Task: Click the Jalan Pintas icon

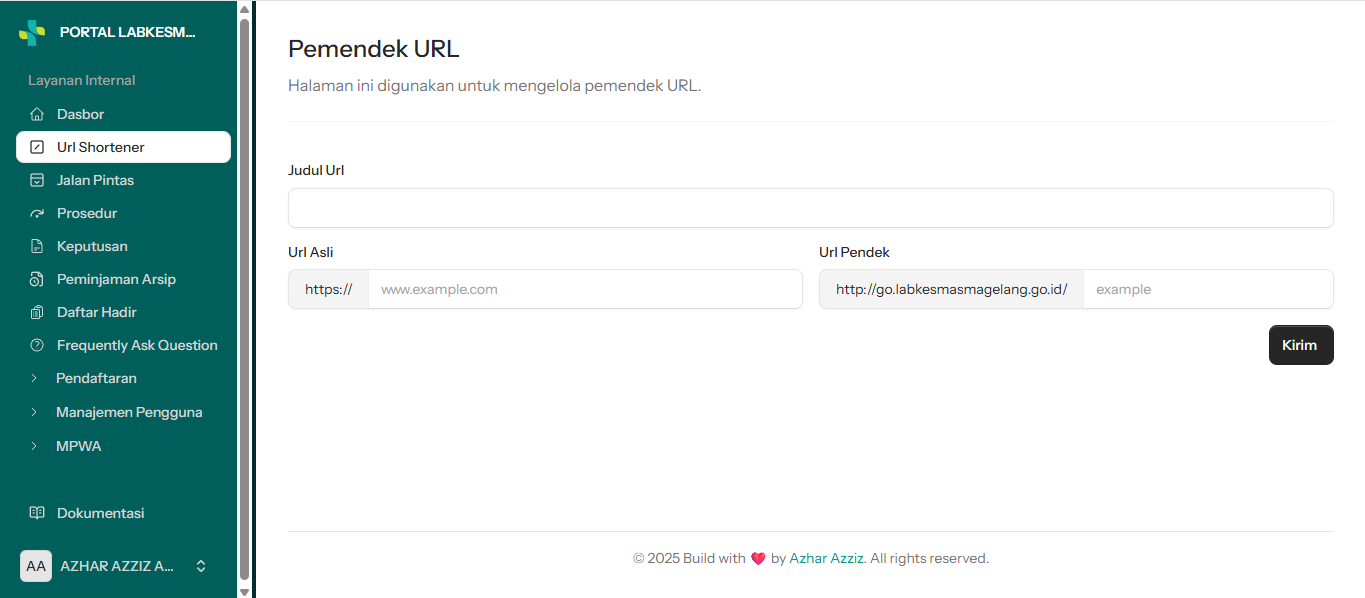Action: [x=37, y=180]
